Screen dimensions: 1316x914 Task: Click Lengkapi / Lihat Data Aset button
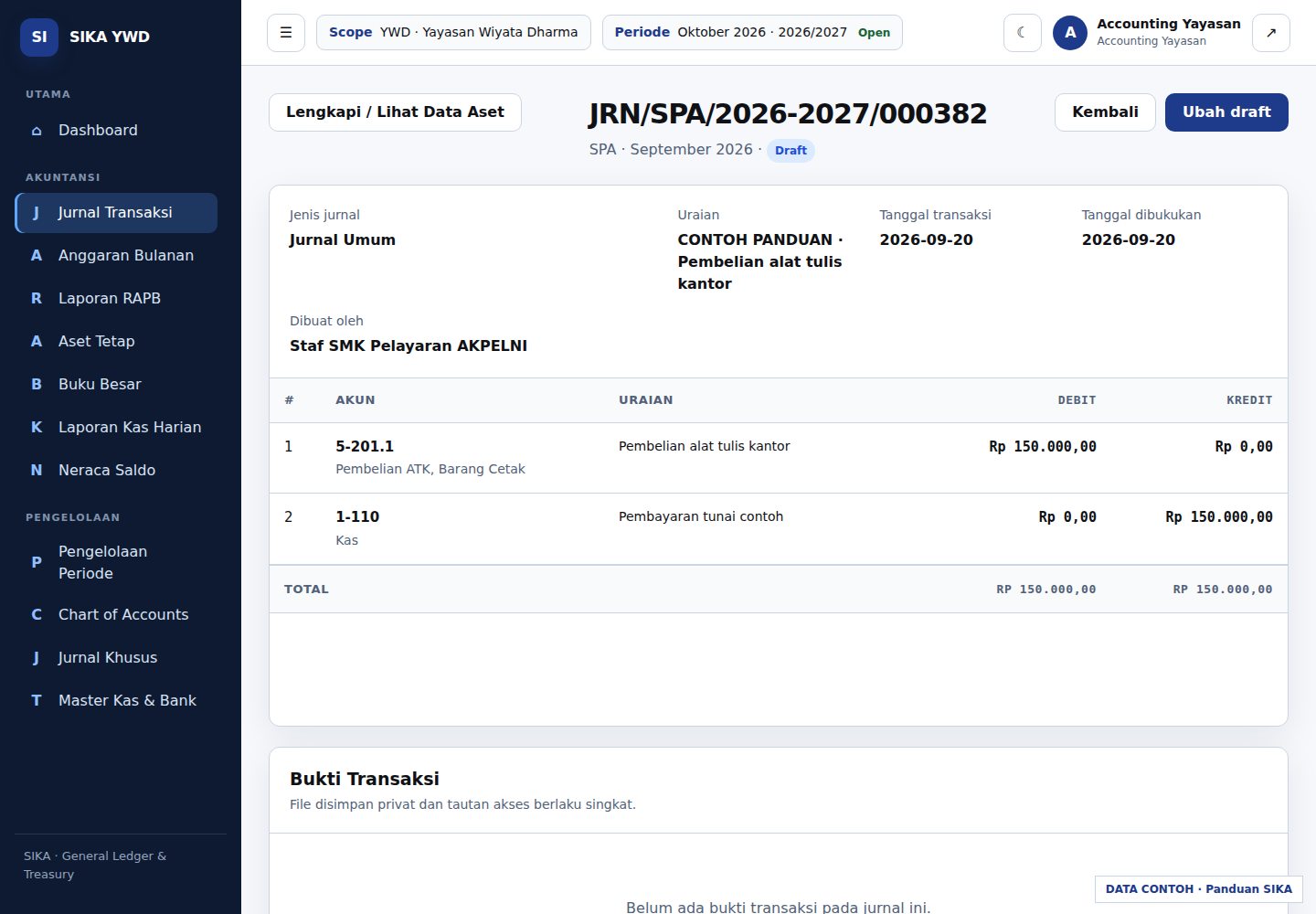pos(395,112)
